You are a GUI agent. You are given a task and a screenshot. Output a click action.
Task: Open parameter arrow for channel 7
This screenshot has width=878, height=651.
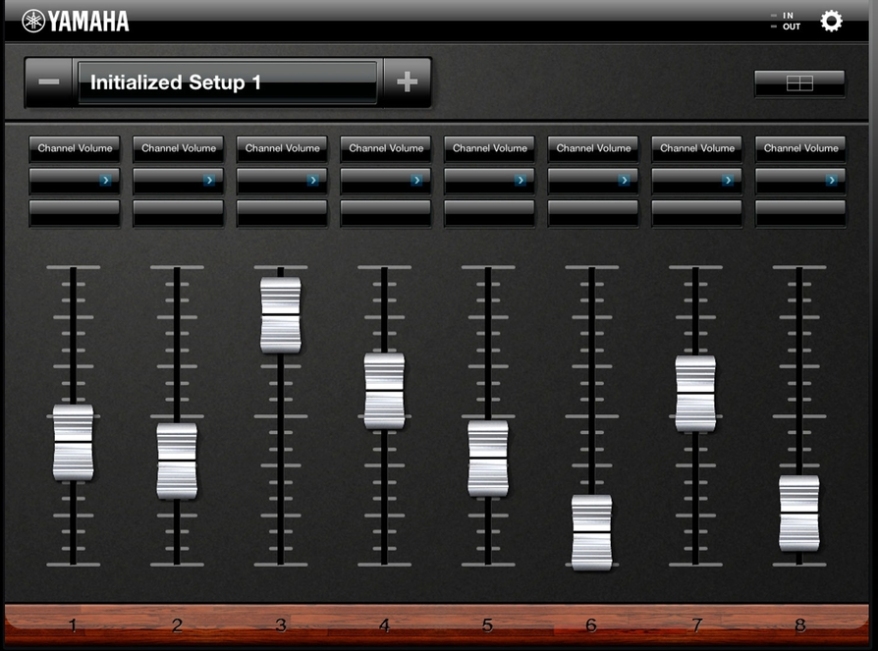tap(727, 180)
